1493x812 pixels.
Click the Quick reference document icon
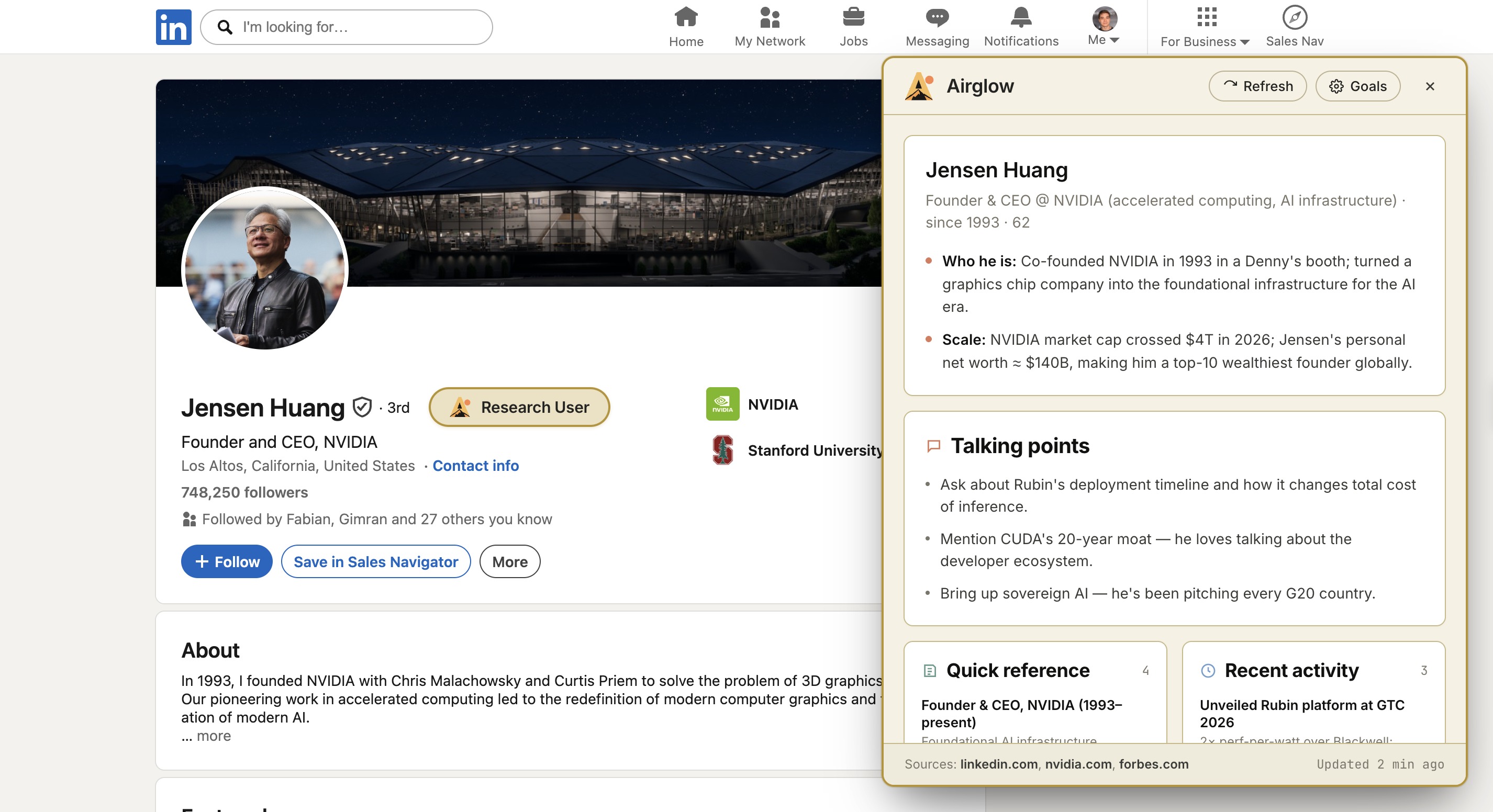point(929,671)
